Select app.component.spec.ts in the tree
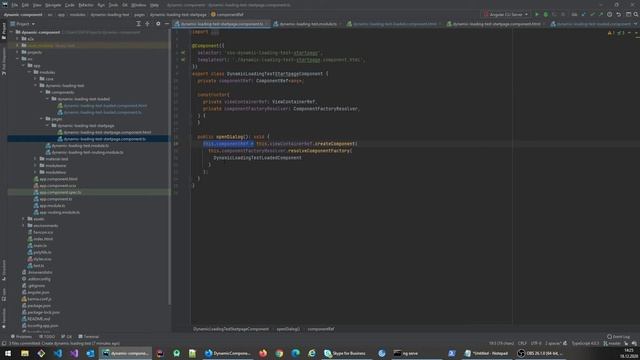Viewport: 640px width, 360px height. (x=58, y=192)
